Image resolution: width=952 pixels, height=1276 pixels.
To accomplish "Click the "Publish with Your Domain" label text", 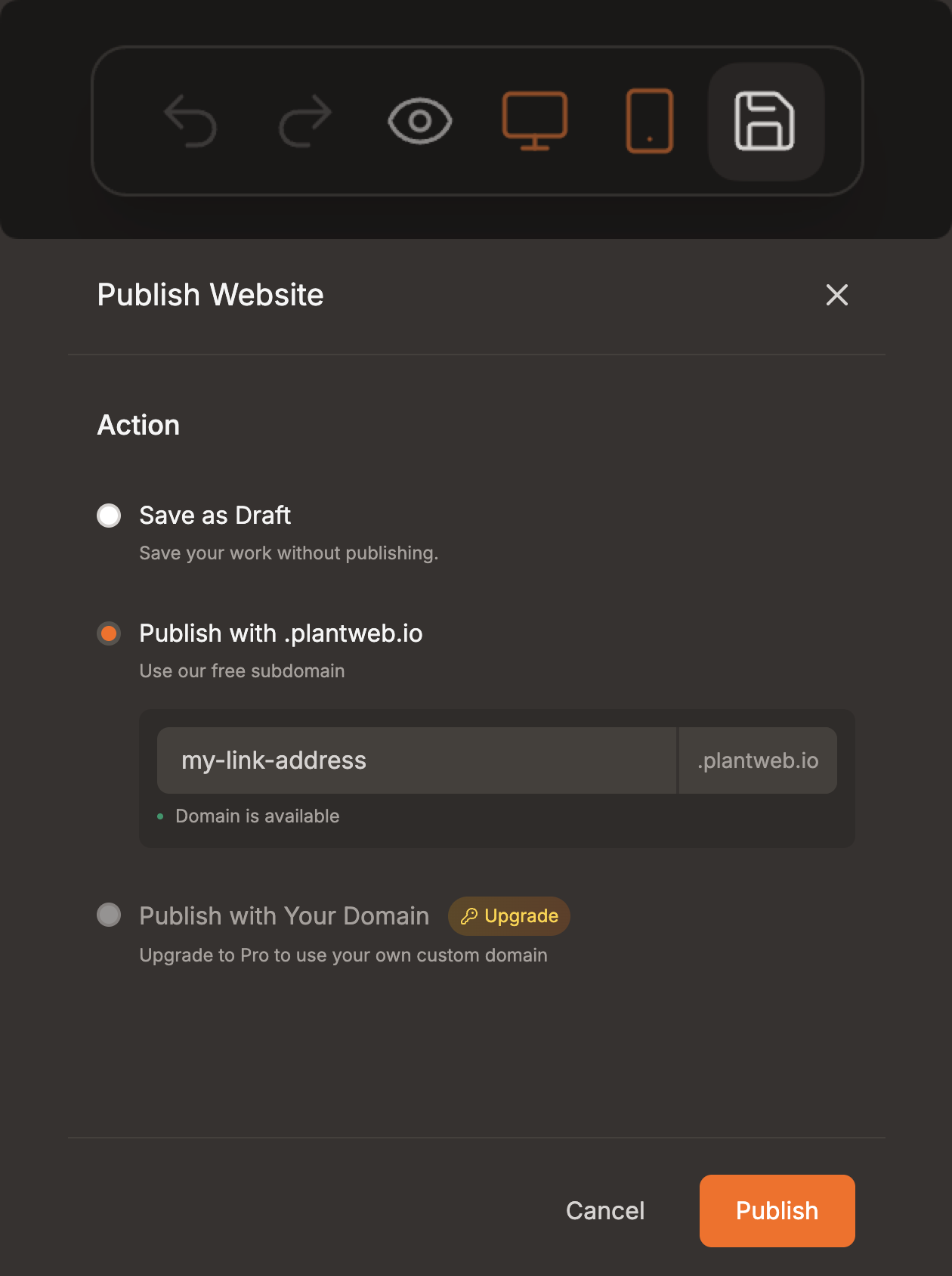I will 284,916.
